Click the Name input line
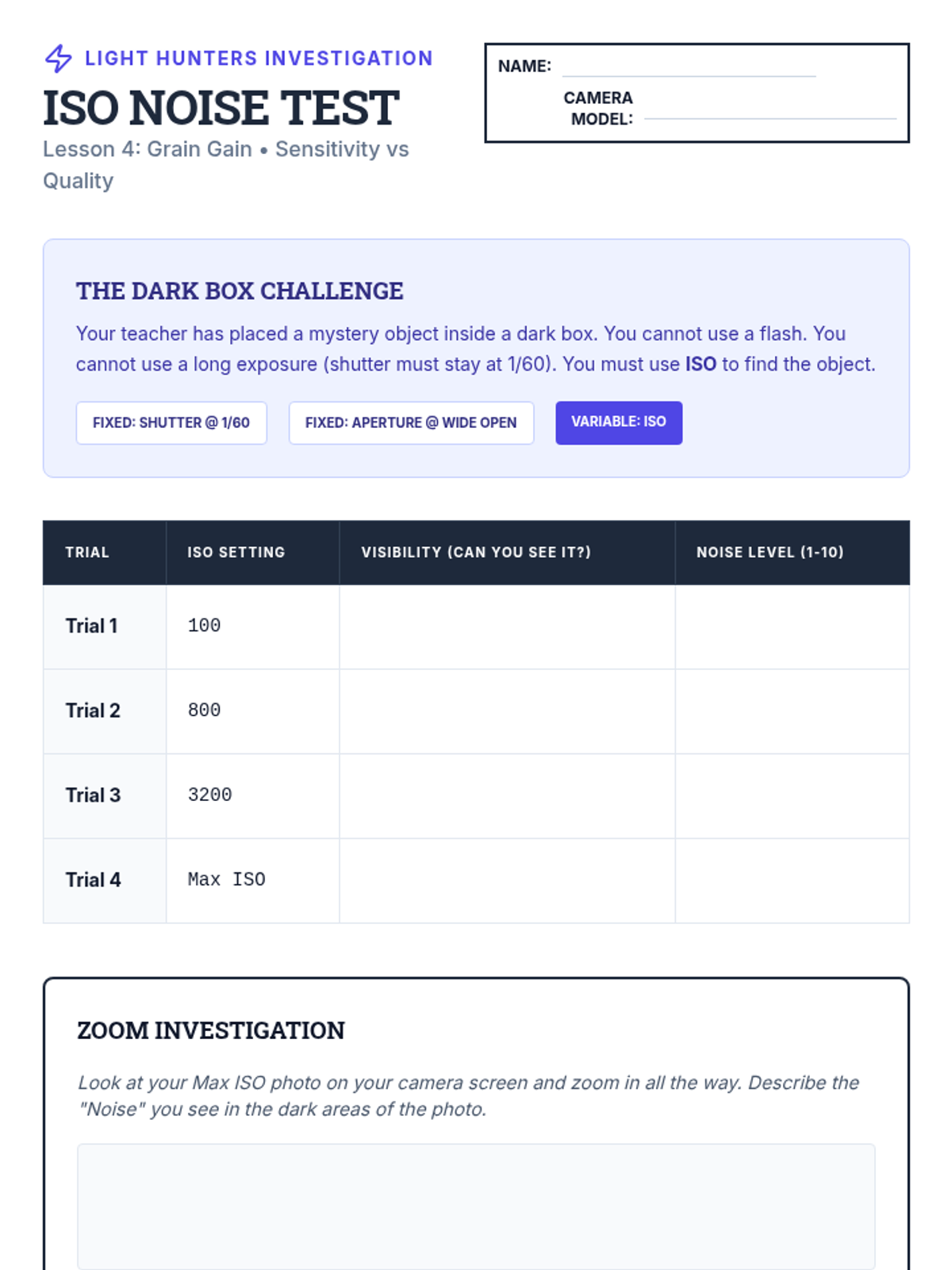Image resolution: width=952 pixels, height=1270 pixels. [x=689, y=68]
